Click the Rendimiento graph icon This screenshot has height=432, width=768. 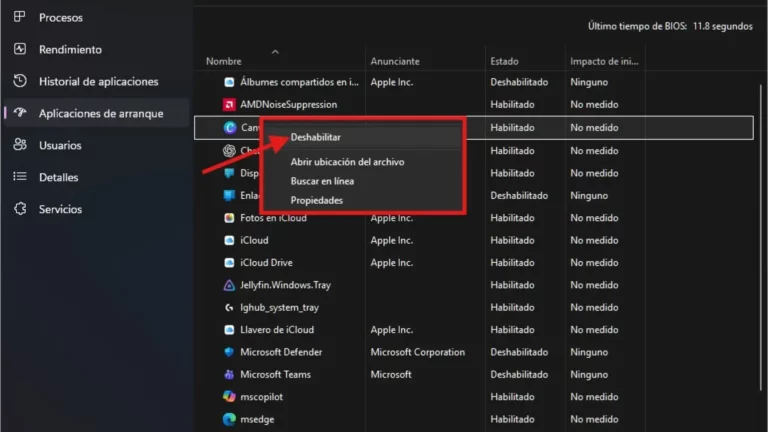(20, 49)
